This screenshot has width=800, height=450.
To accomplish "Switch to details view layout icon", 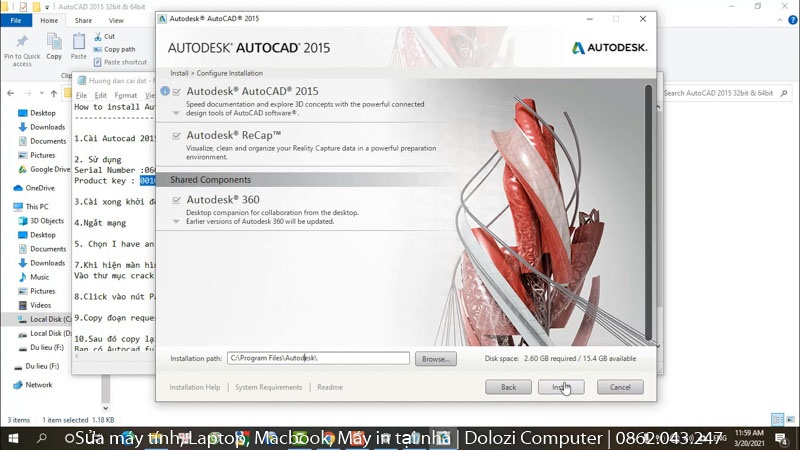I will (x=778, y=419).
